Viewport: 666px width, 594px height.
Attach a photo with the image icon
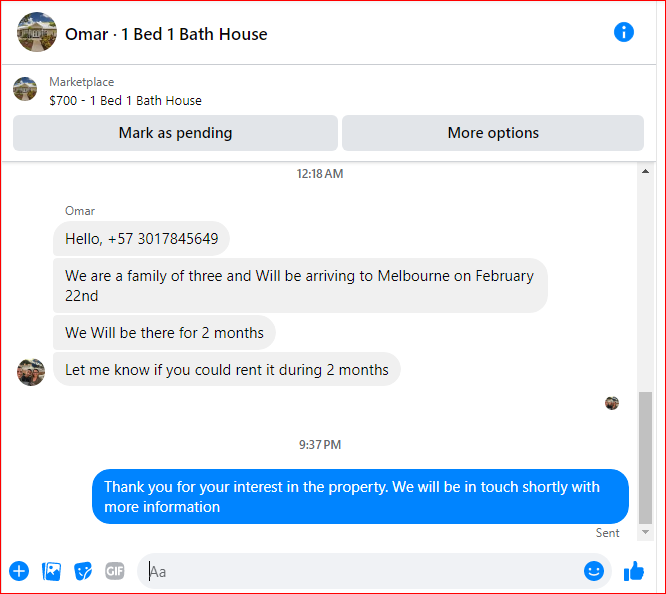pos(51,571)
